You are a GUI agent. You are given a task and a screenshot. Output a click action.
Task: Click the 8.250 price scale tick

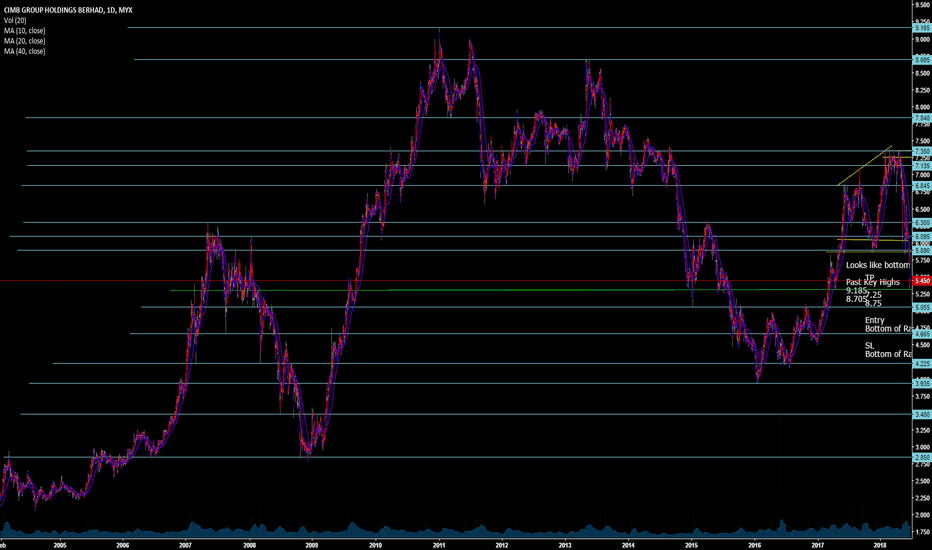tap(922, 90)
